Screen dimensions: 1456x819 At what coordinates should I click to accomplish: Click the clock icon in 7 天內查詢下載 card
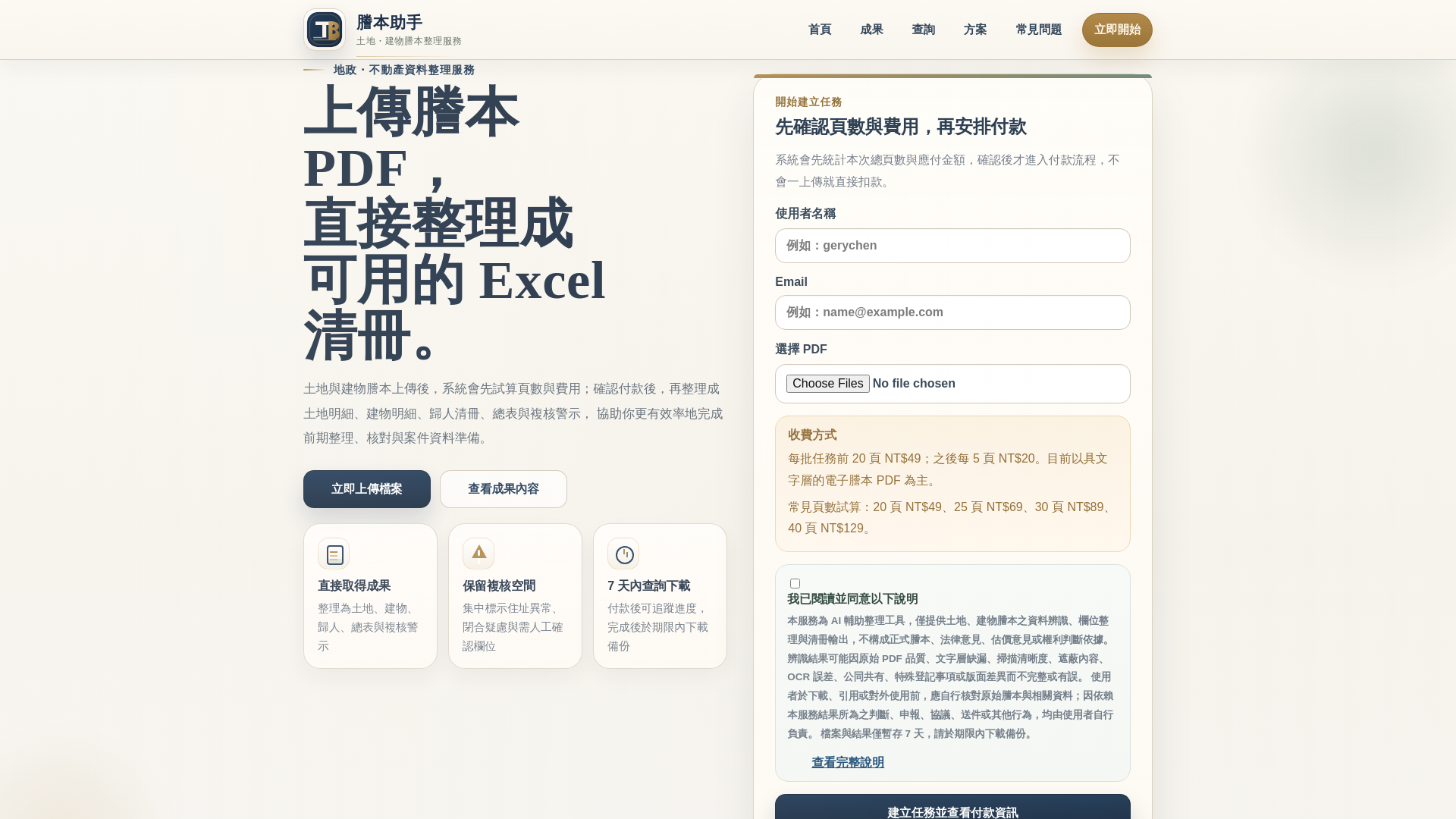623,554
